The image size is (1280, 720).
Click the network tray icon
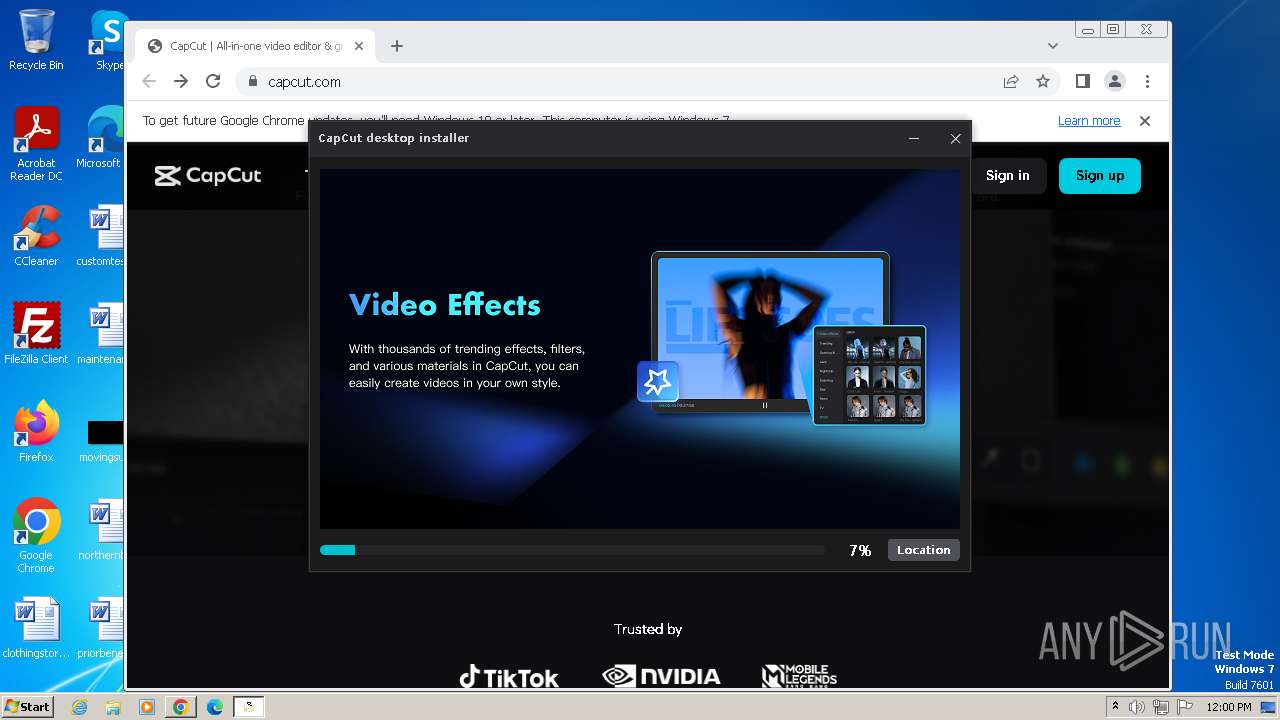pyautogui.click(x=1161, y=707)
